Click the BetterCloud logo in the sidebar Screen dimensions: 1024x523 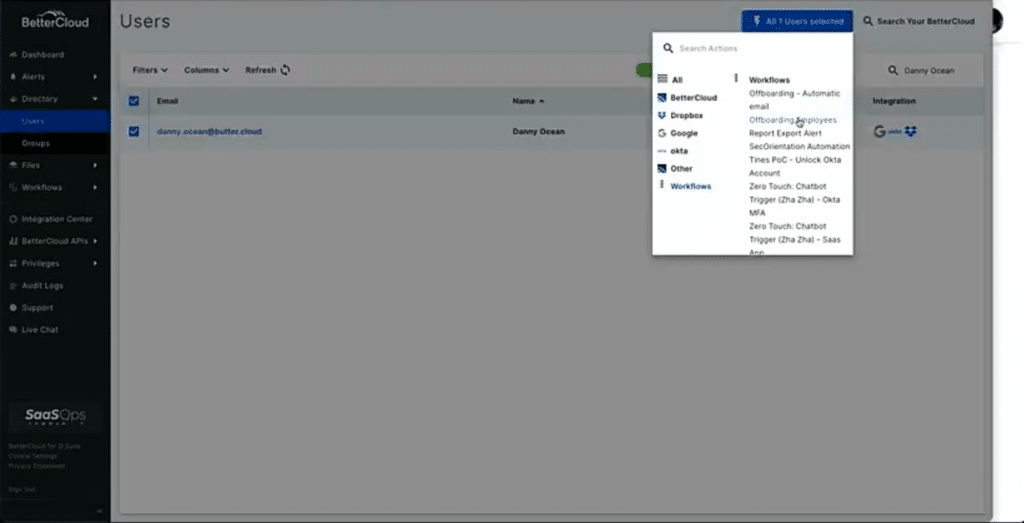click(55, 20)
